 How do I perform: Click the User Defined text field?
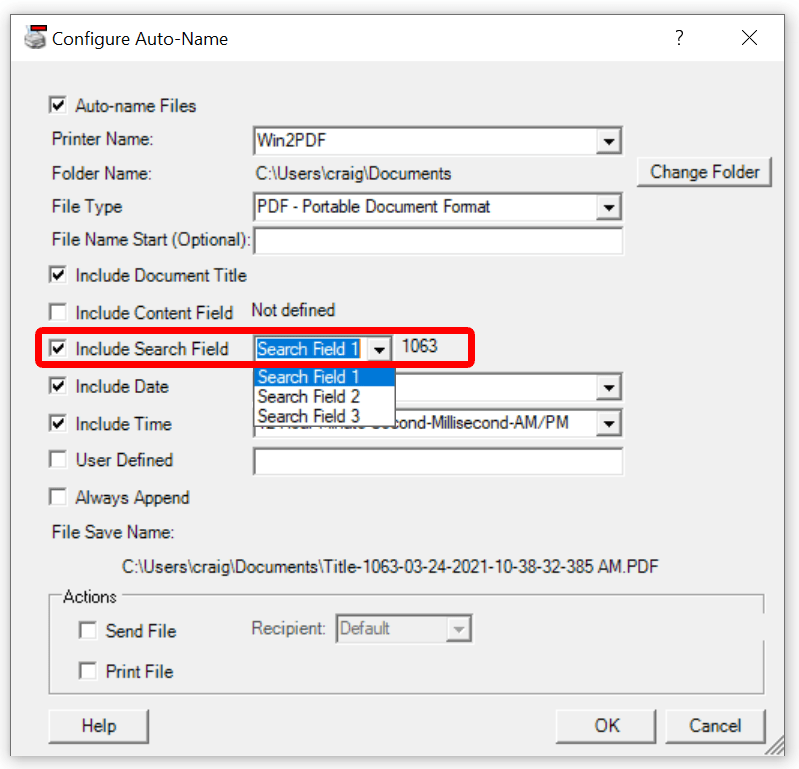click(438, 462)
